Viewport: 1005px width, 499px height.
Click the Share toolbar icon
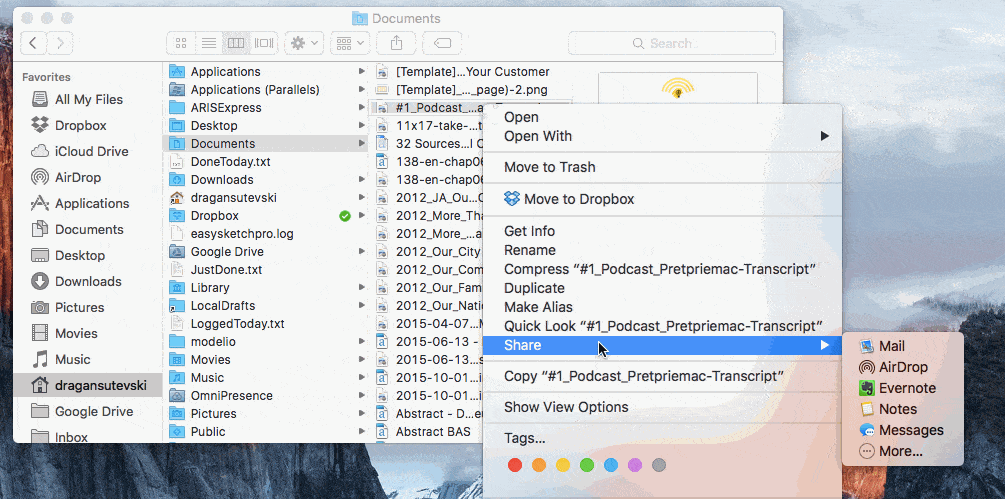point(397,43)
